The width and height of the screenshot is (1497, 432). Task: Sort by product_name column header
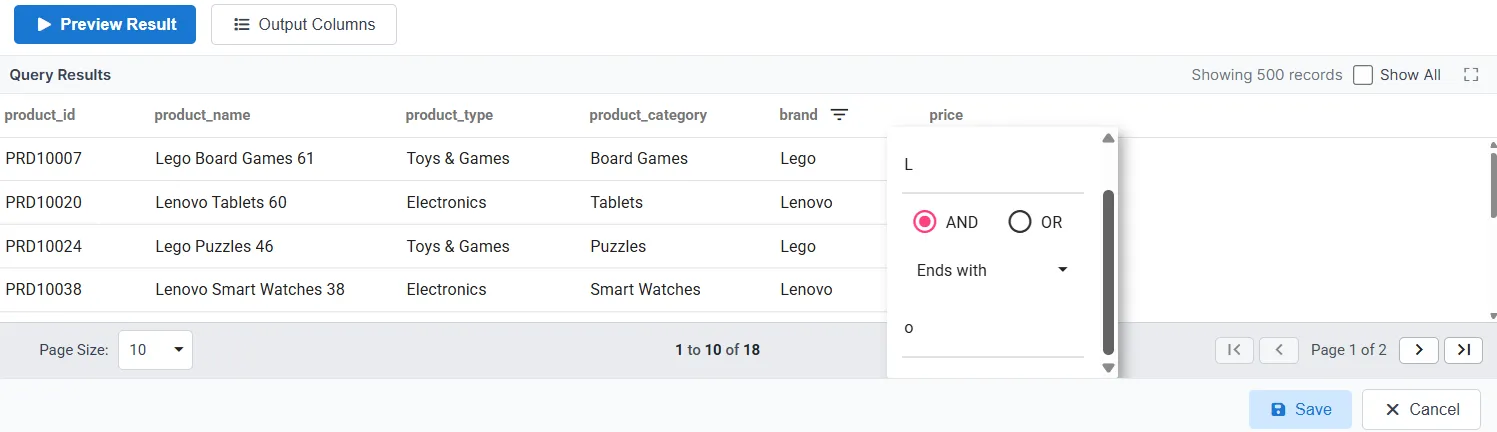202,115
